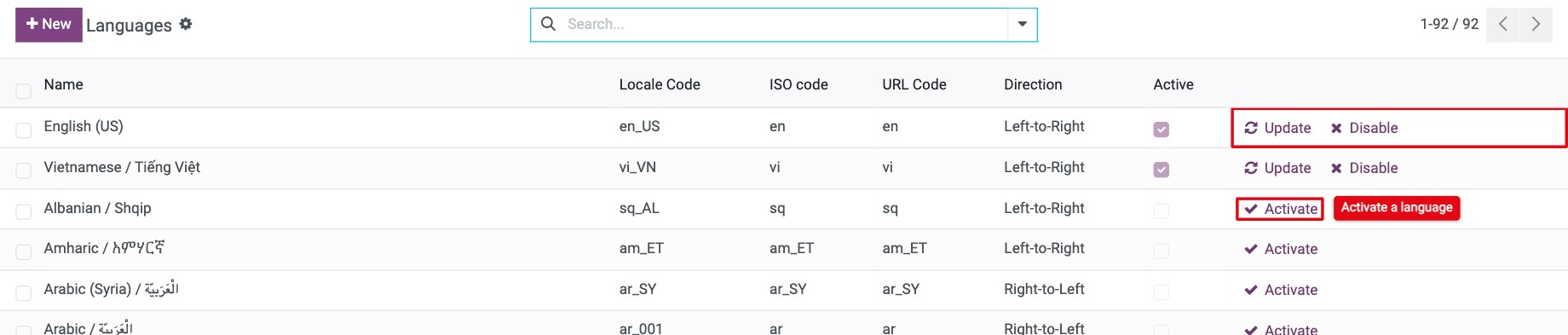Disable the English (US) language

[x=1364, y=128]
